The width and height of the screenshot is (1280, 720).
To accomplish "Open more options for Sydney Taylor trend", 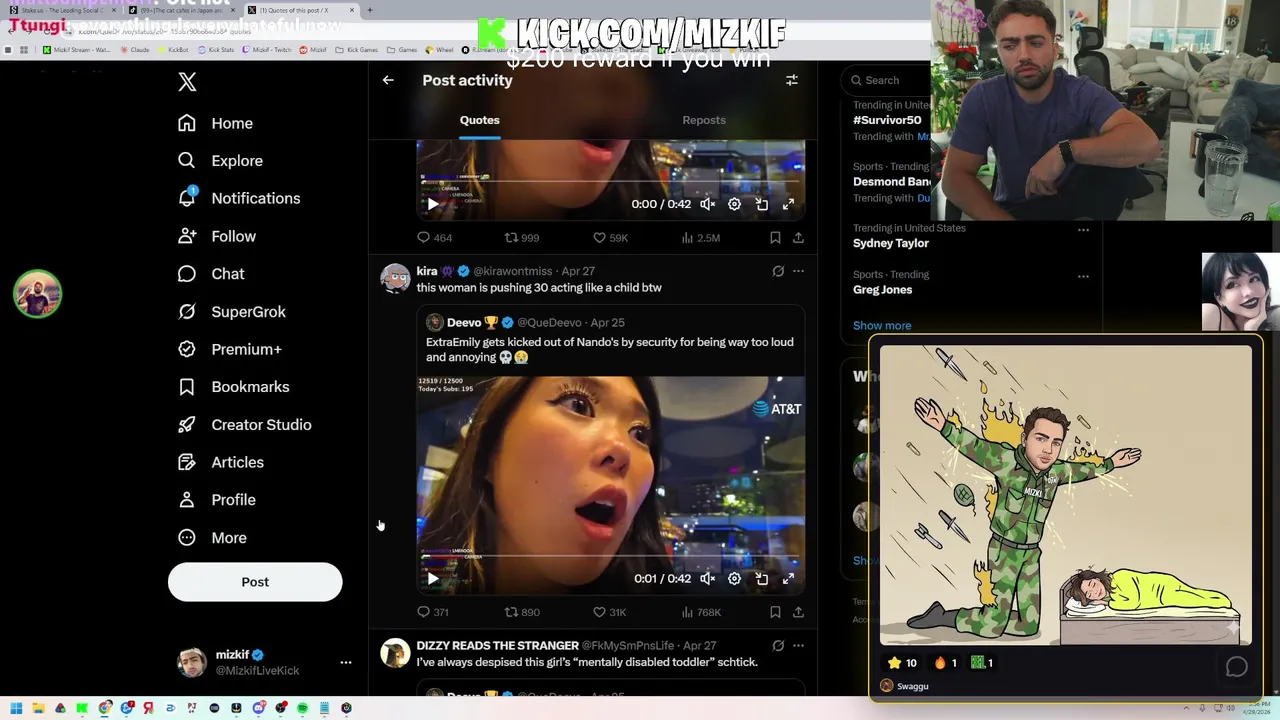I will (x=1083, y=230).
